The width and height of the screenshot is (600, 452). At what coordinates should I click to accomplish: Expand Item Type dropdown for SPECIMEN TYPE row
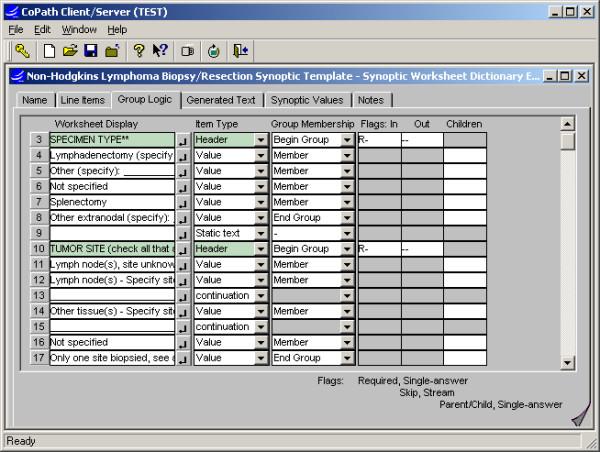[x=261, y=141]
